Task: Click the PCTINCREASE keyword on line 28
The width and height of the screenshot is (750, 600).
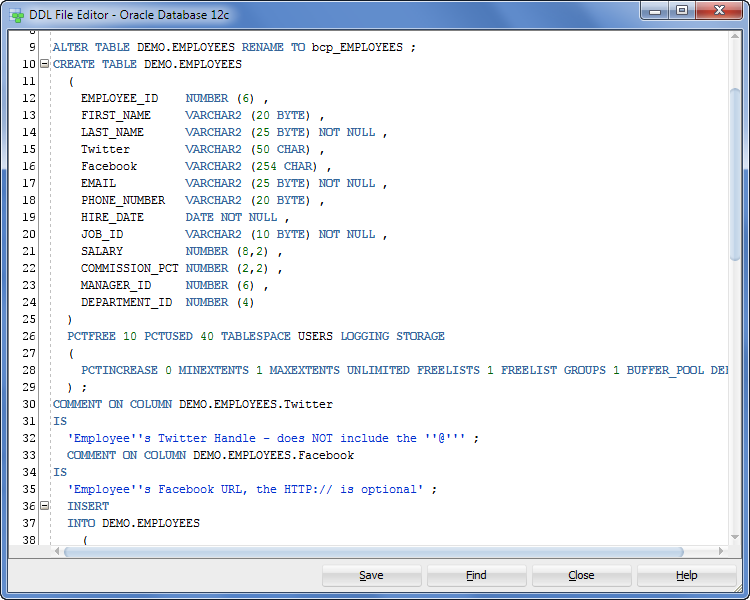Action: 119,370
